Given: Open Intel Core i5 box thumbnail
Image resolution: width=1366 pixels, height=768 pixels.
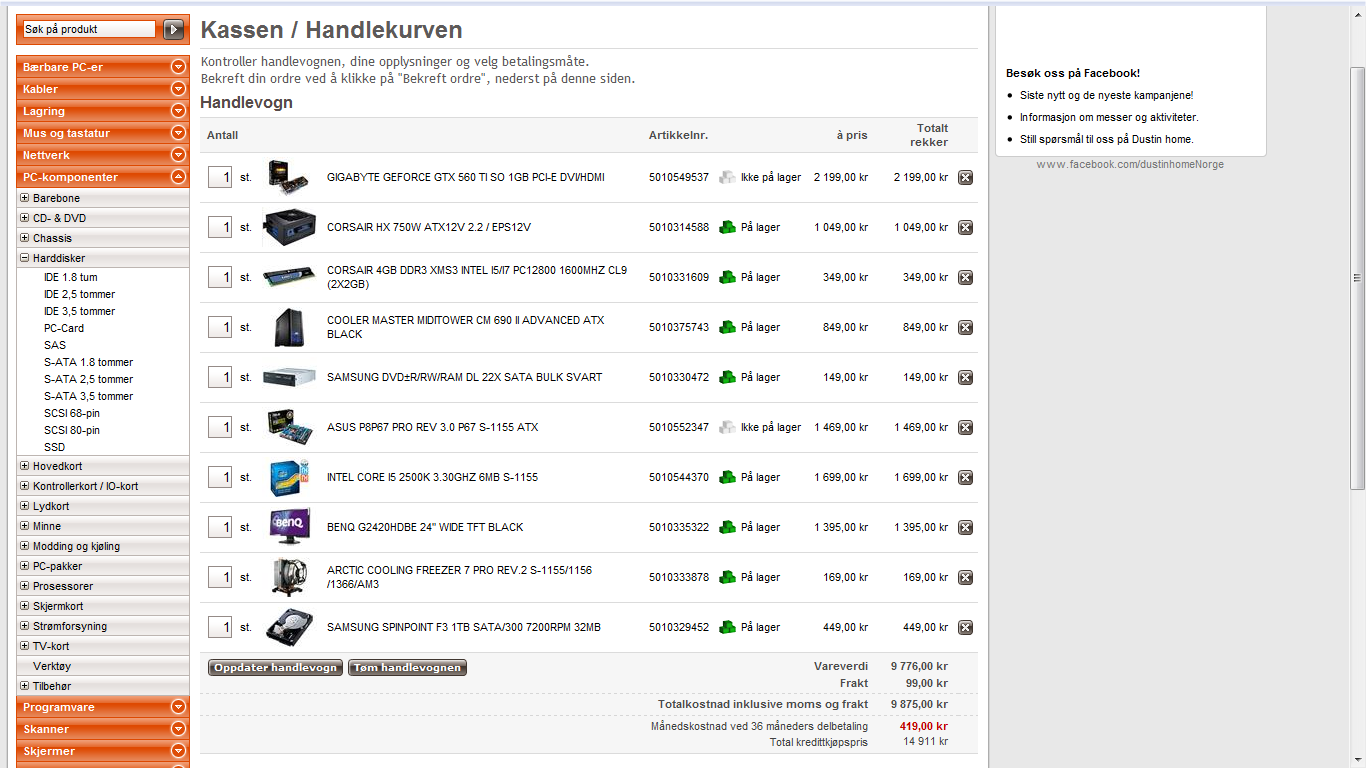Looking at the screenshot, I should (290, 477).
